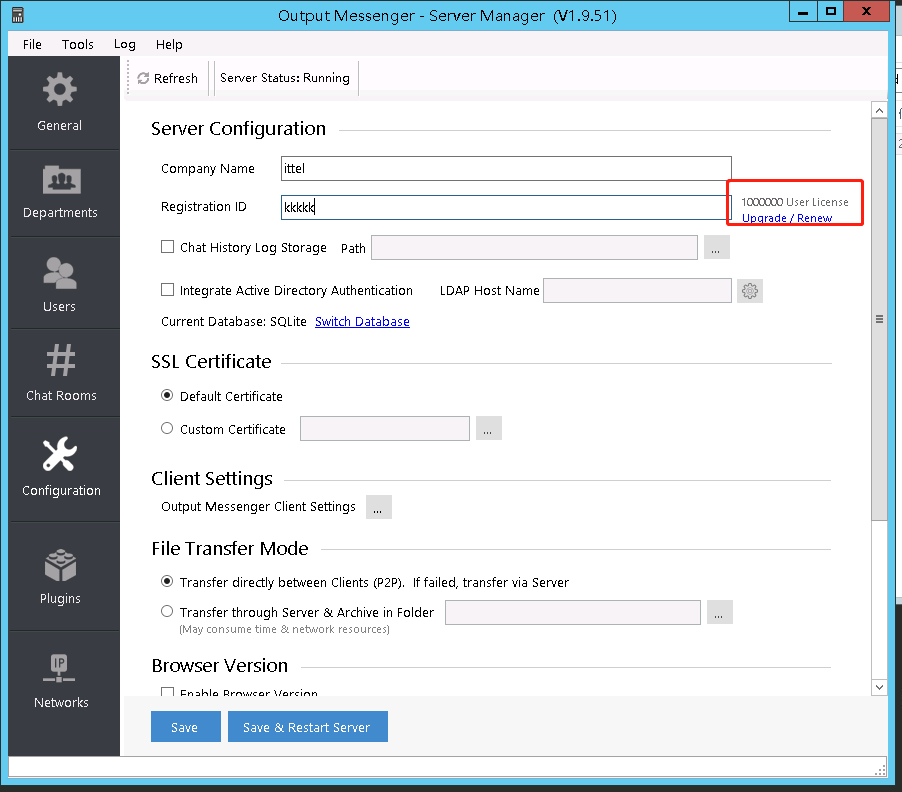902x792 pixels.
Task: Open LDAP settings gear icon
Action: [x=750, y=291]
